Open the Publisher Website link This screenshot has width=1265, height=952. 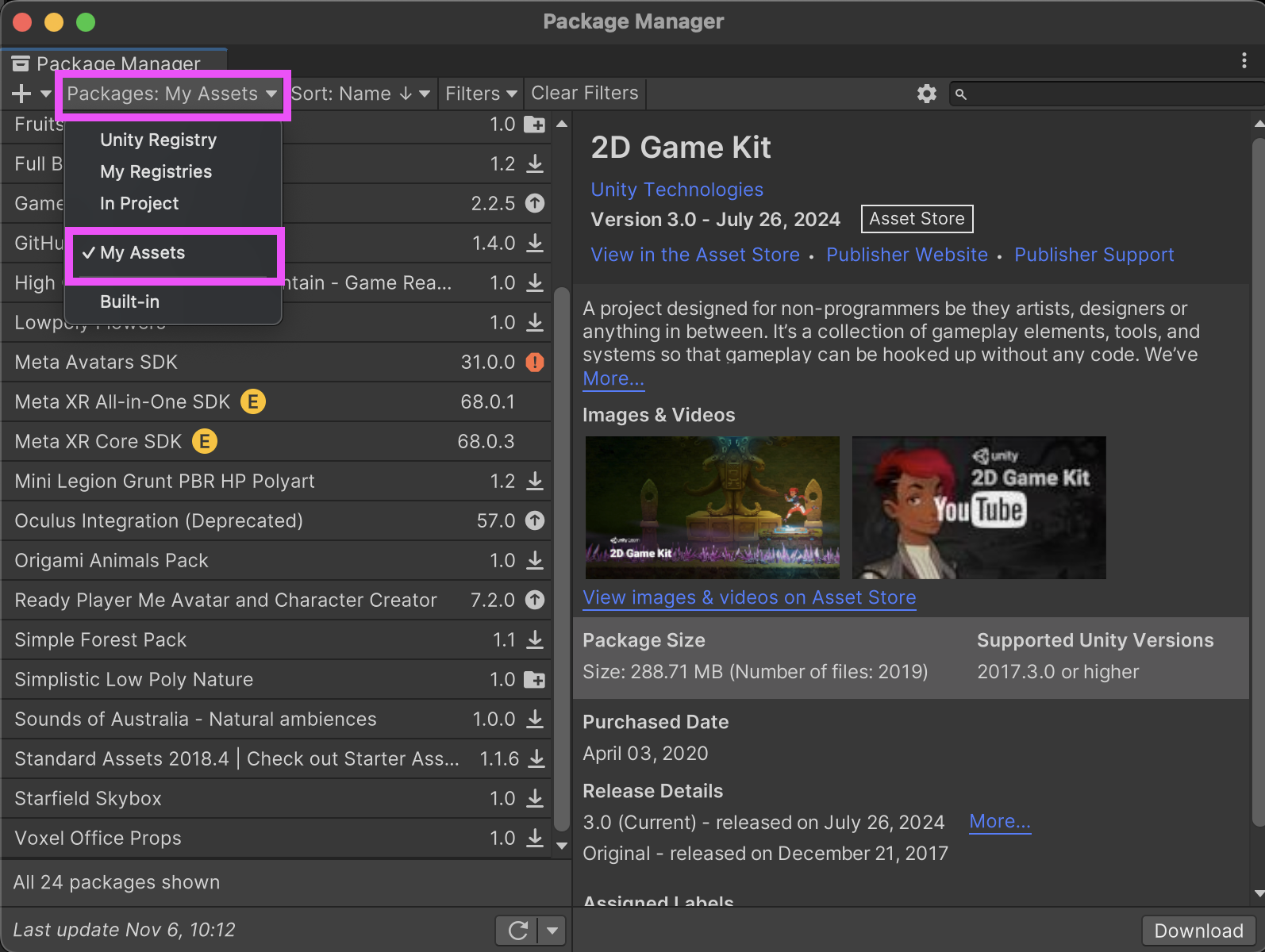tap(907, 255)
